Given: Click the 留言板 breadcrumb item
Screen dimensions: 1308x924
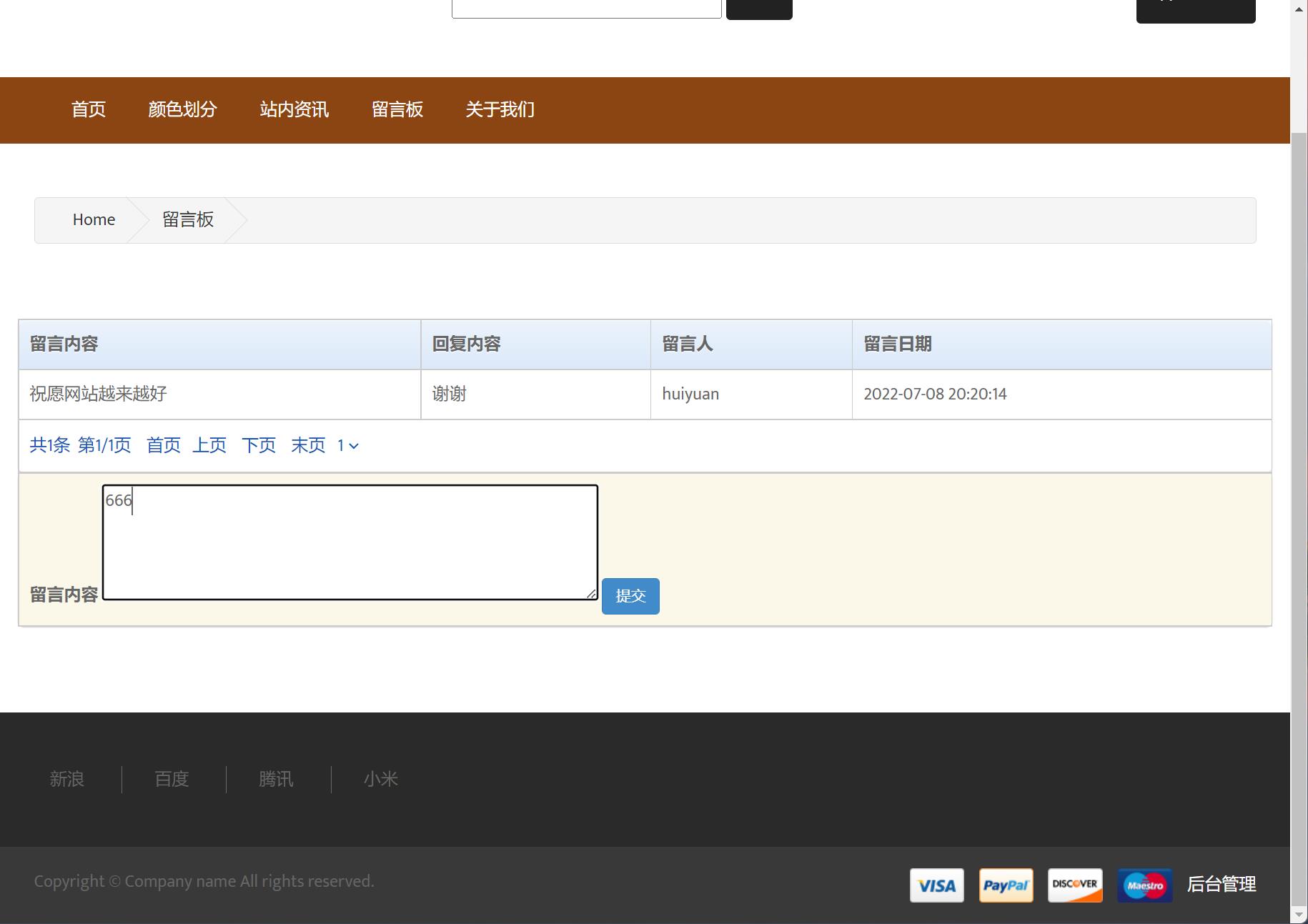Looking at the screenshot, I should pos(187,219).
